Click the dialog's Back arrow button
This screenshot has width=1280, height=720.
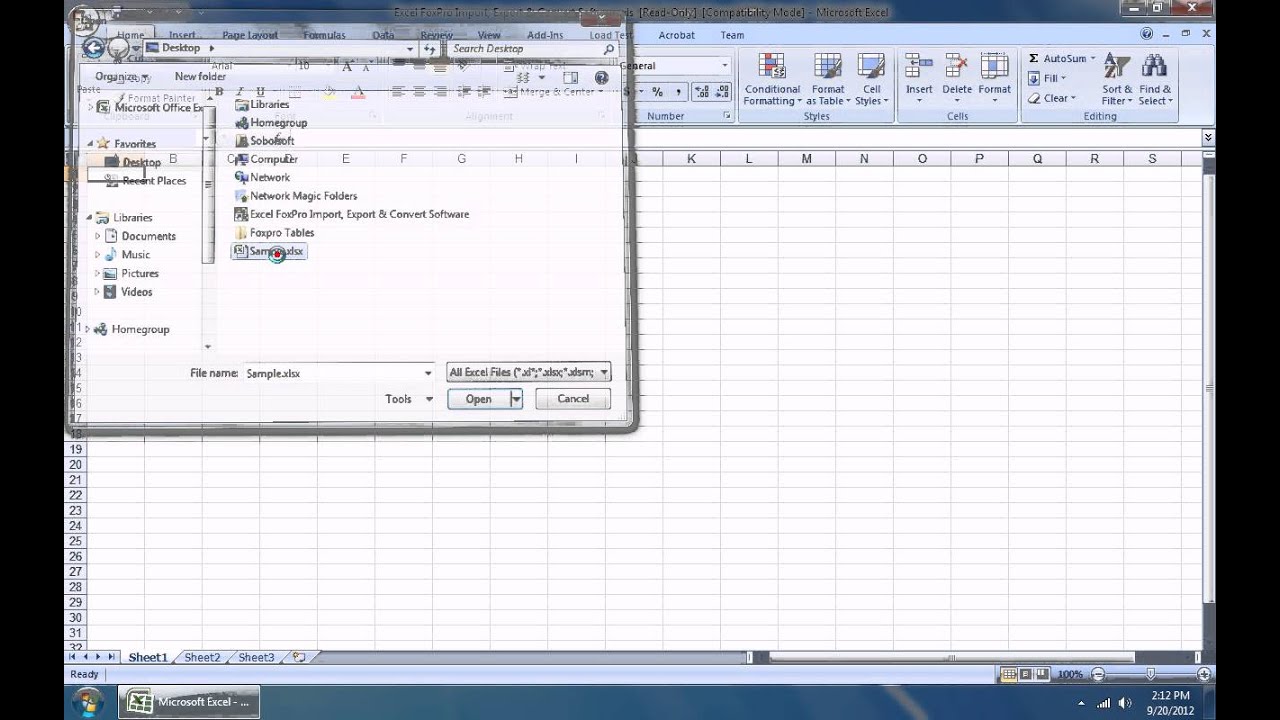click(x=94, y=48)
